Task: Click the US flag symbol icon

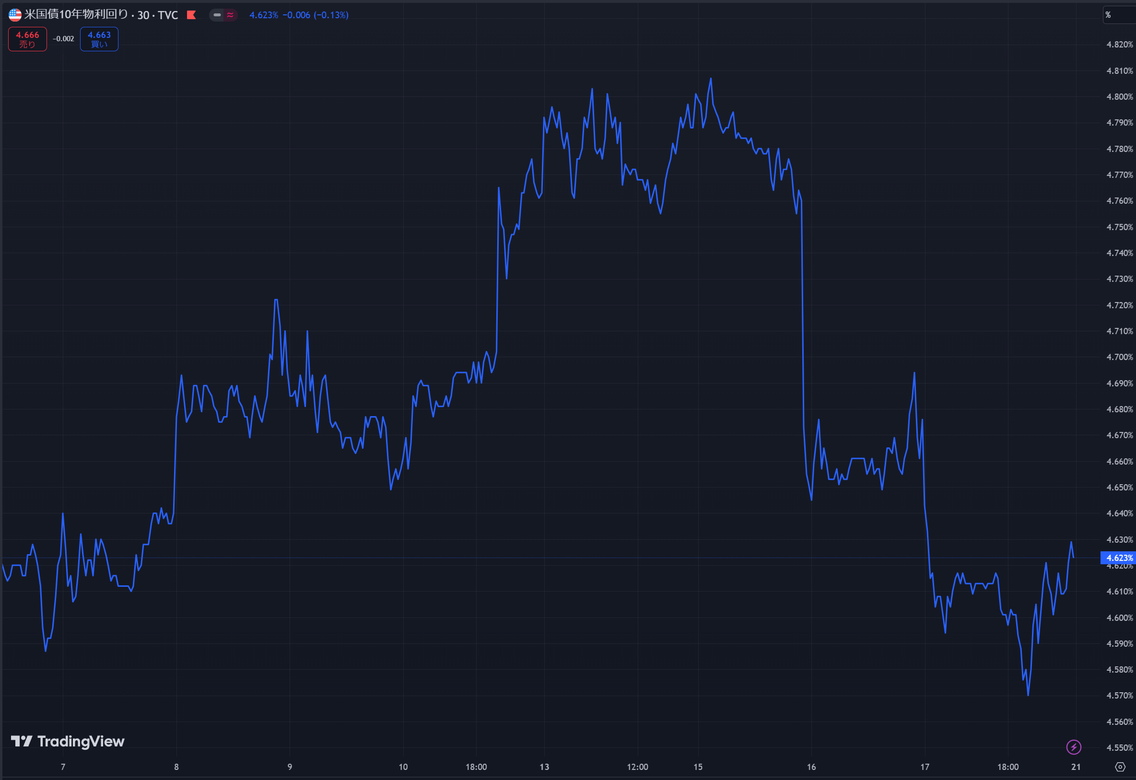Action: pyautogui.click(x=15, y=15)
